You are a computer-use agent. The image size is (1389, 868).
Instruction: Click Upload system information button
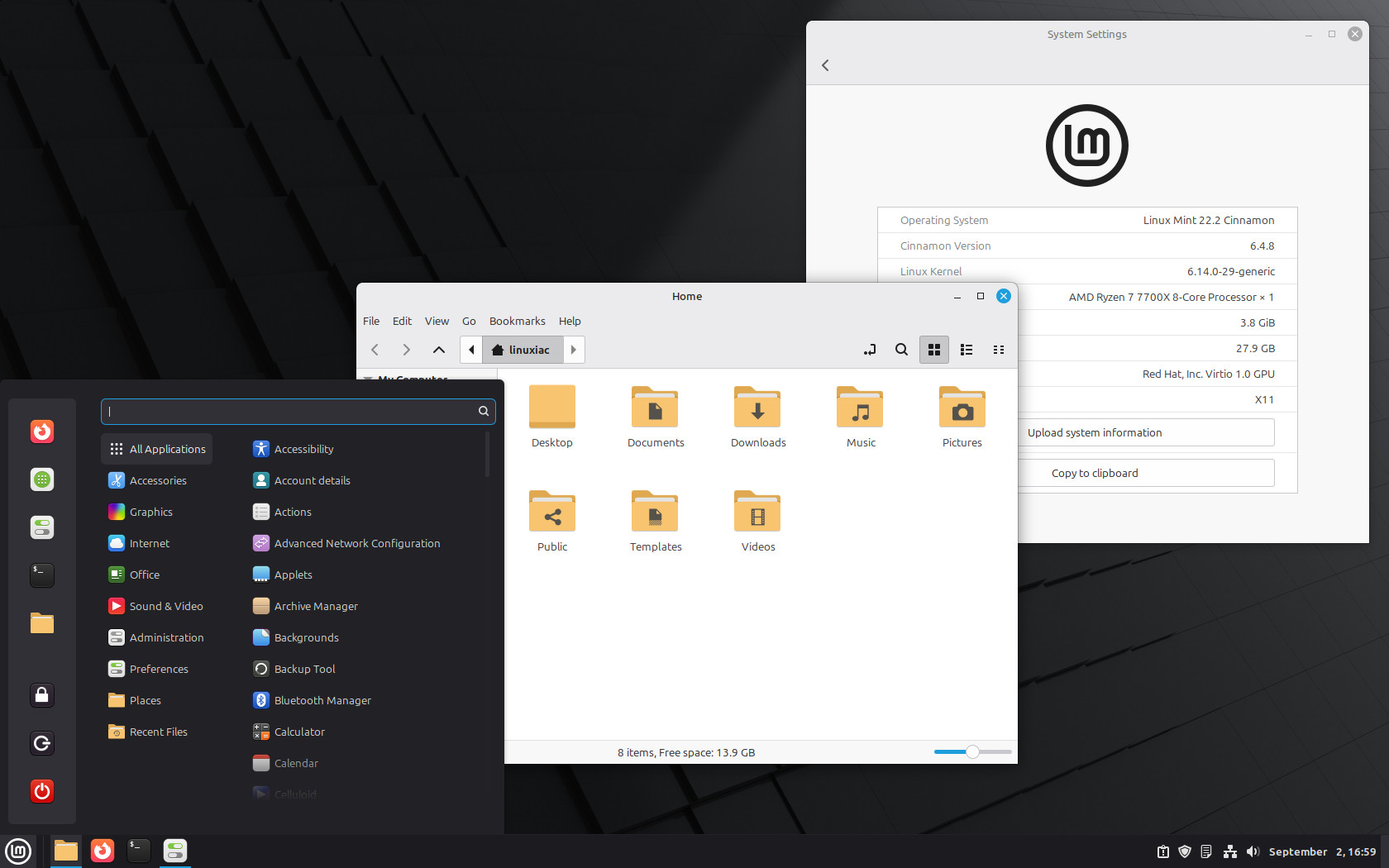click(x=1145, y=432)
